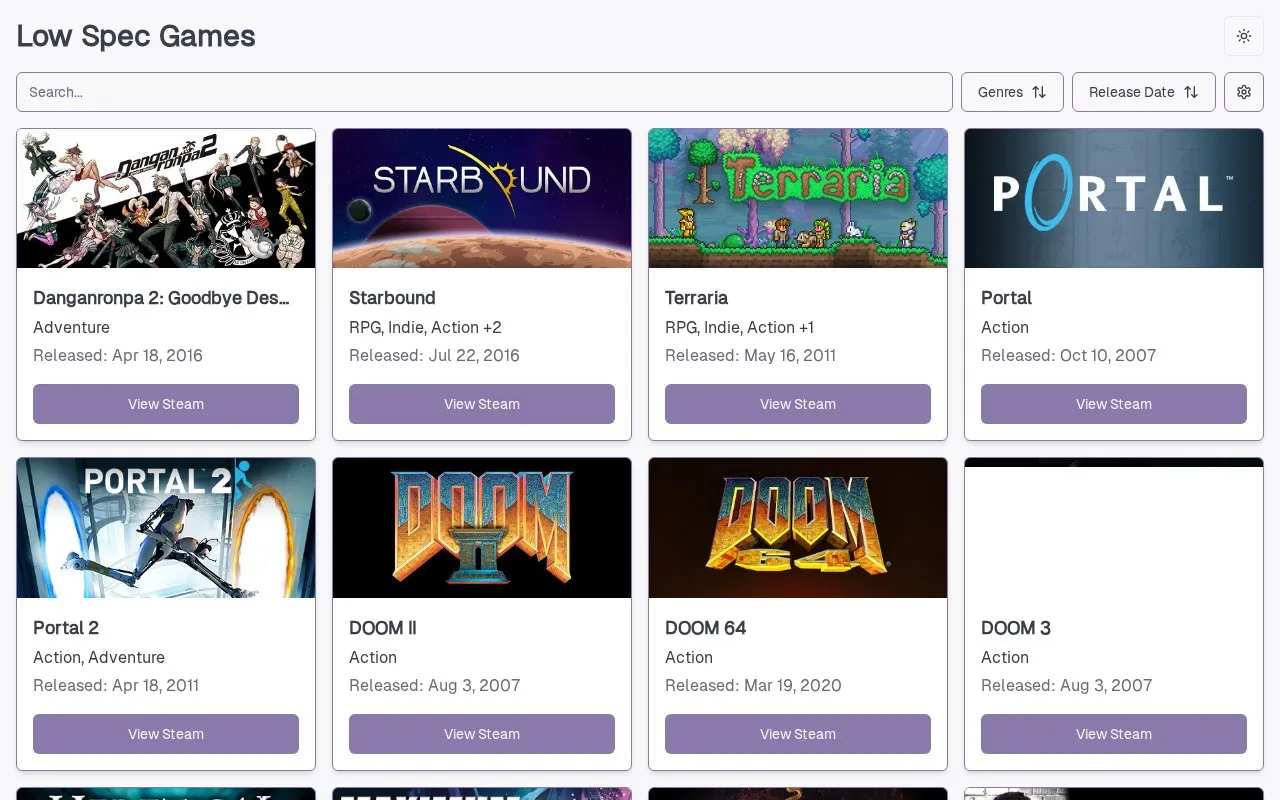
Task: Click 'Released: Oct 10, 2007' date
Action: [x=1068, y=355]
